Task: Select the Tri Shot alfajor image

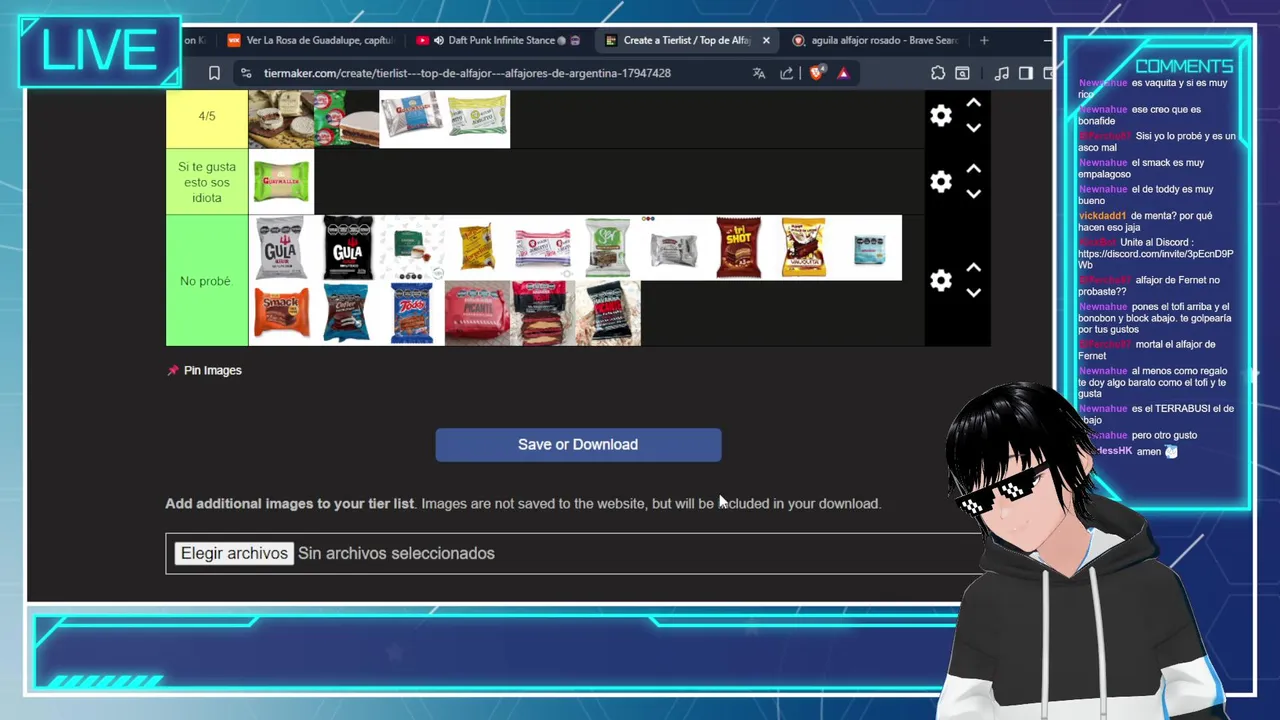Action: (x=738, y=248)
